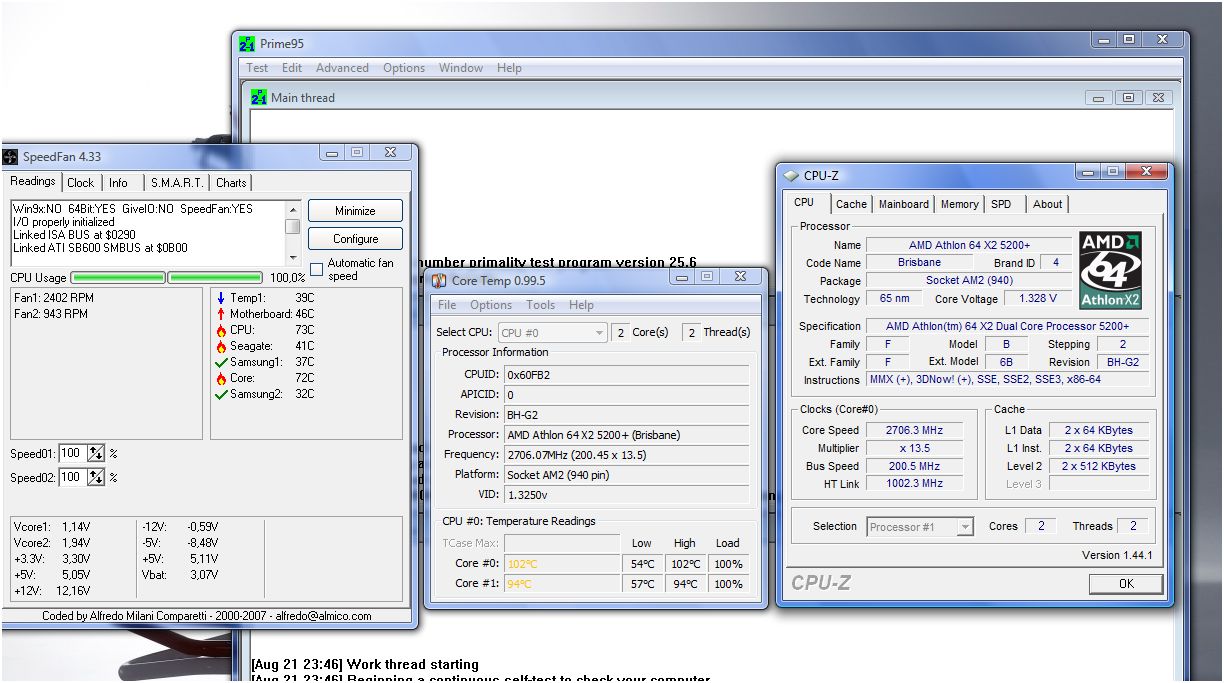Open the Advanced menu in Prime95
Screen dimensions: 1224x683
tap(342, 68)
